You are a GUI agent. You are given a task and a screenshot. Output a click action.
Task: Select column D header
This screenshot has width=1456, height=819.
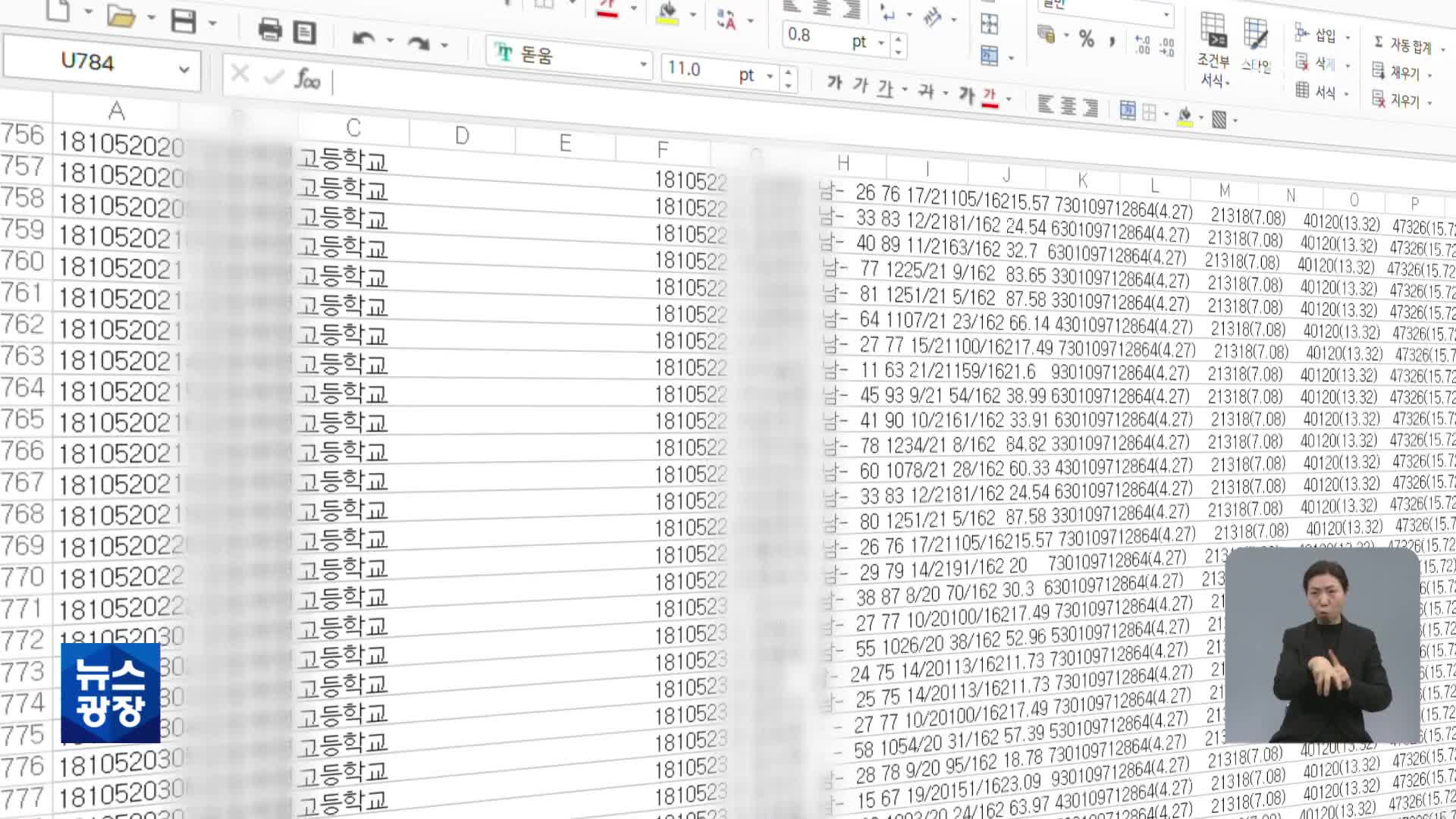click(x=462, y=136)
